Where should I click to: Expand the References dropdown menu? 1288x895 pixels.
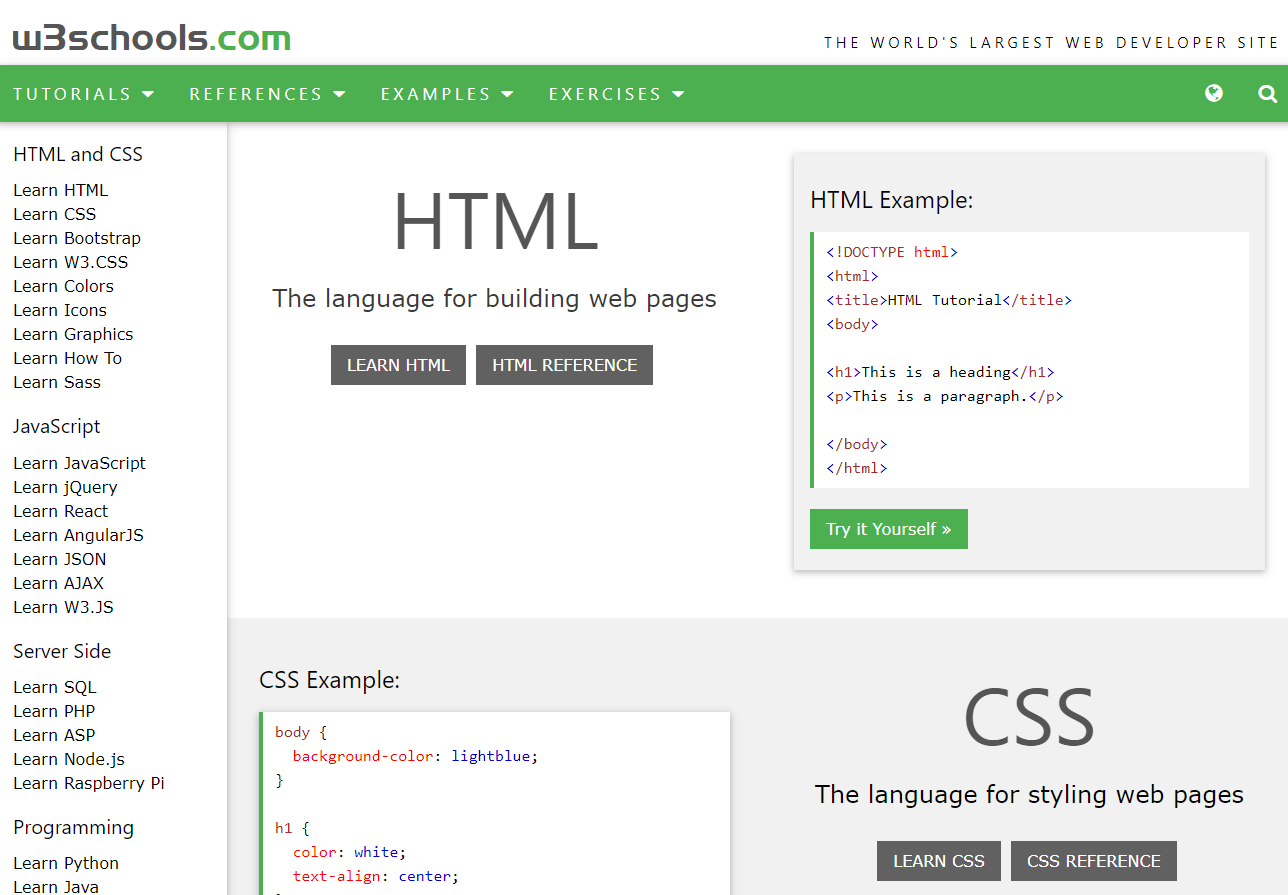[x=267, y=94]
